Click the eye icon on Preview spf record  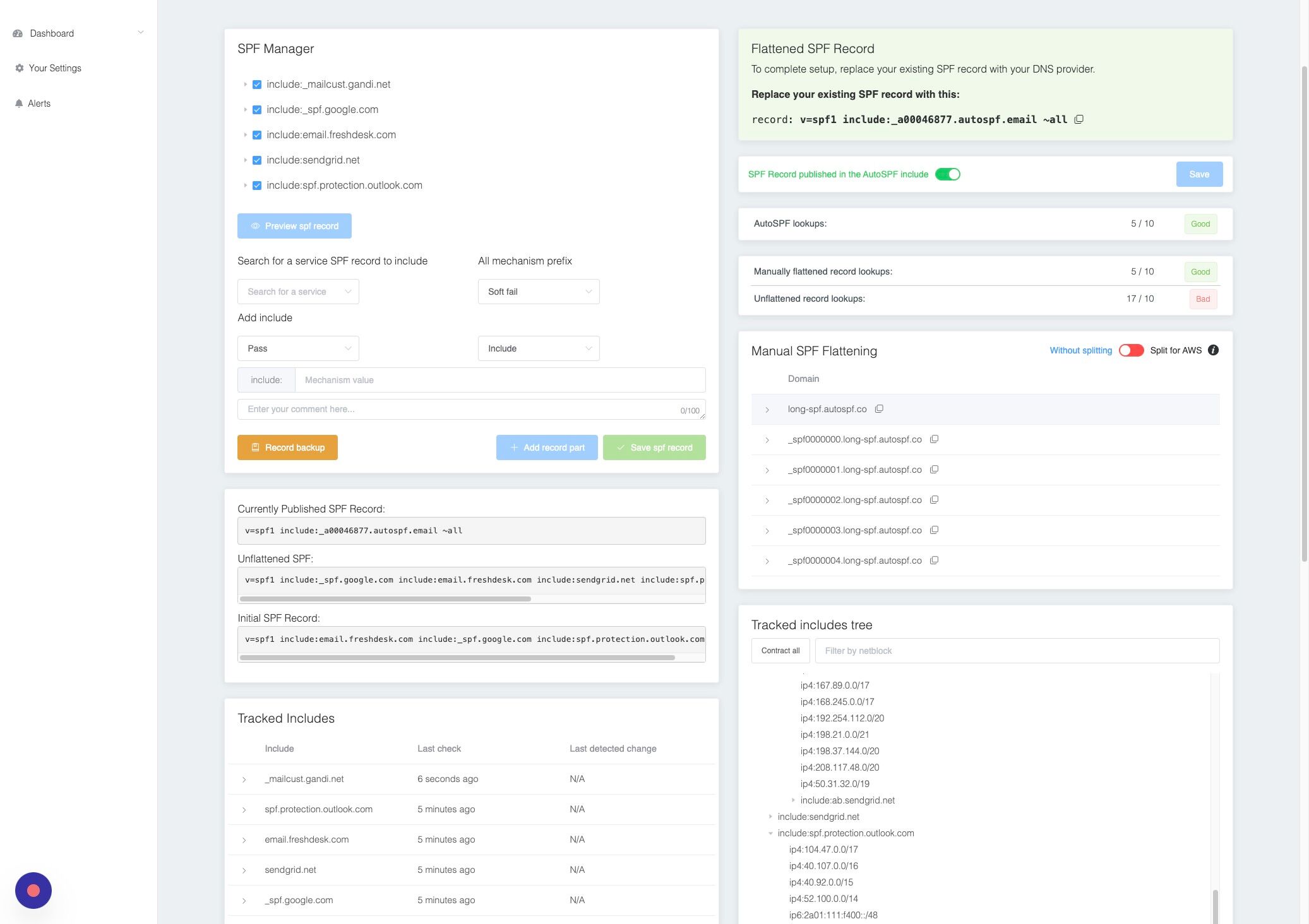pyautogui.click(x=255, y=225)
